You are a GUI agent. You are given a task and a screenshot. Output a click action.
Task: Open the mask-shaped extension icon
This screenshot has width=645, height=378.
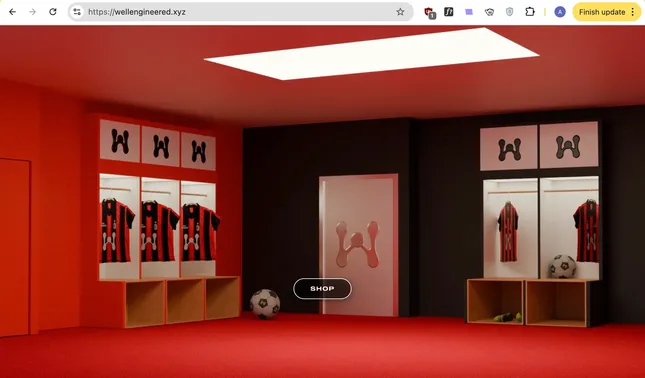click(x=489, y=12)
